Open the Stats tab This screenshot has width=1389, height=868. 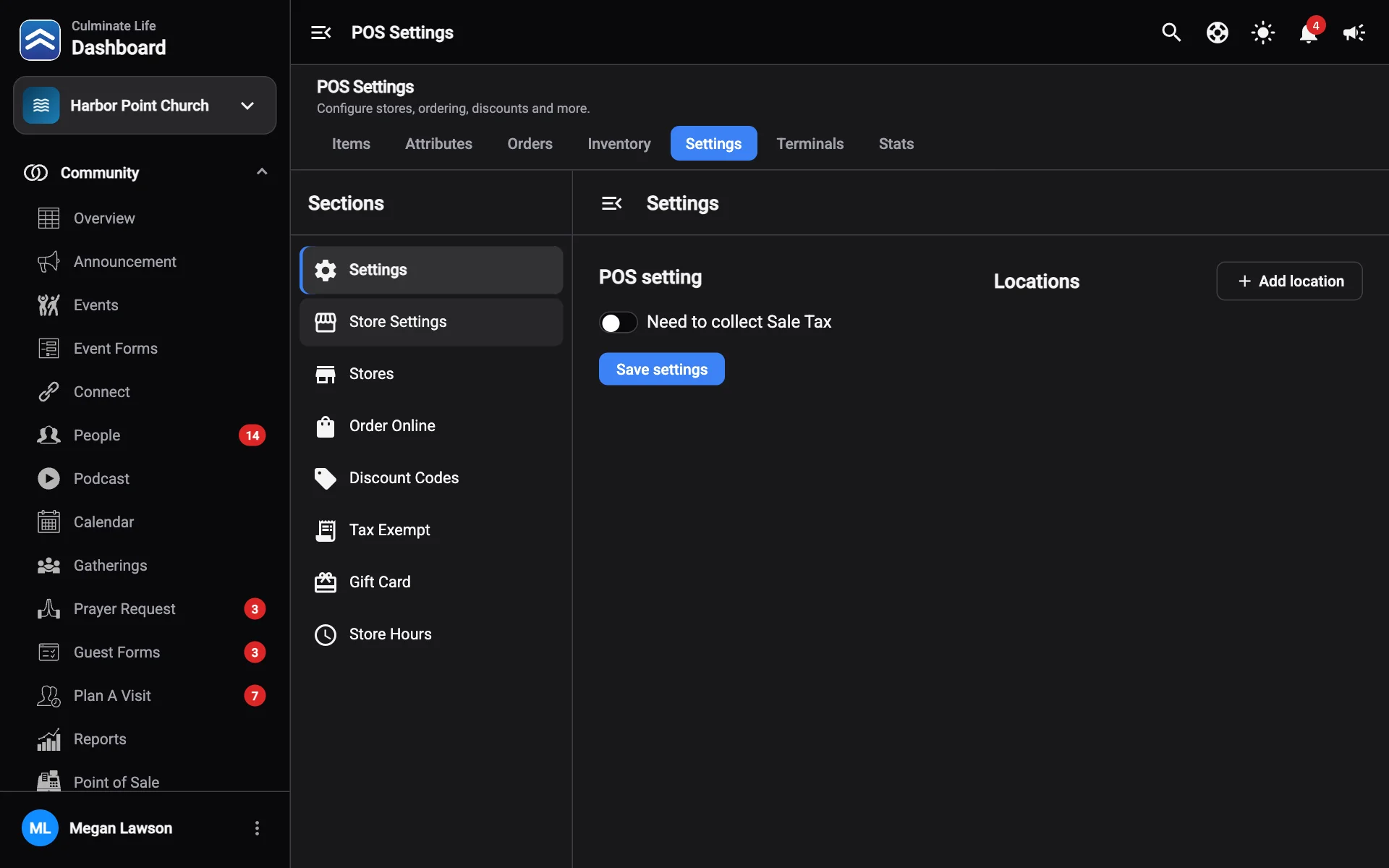click(896, 143)
